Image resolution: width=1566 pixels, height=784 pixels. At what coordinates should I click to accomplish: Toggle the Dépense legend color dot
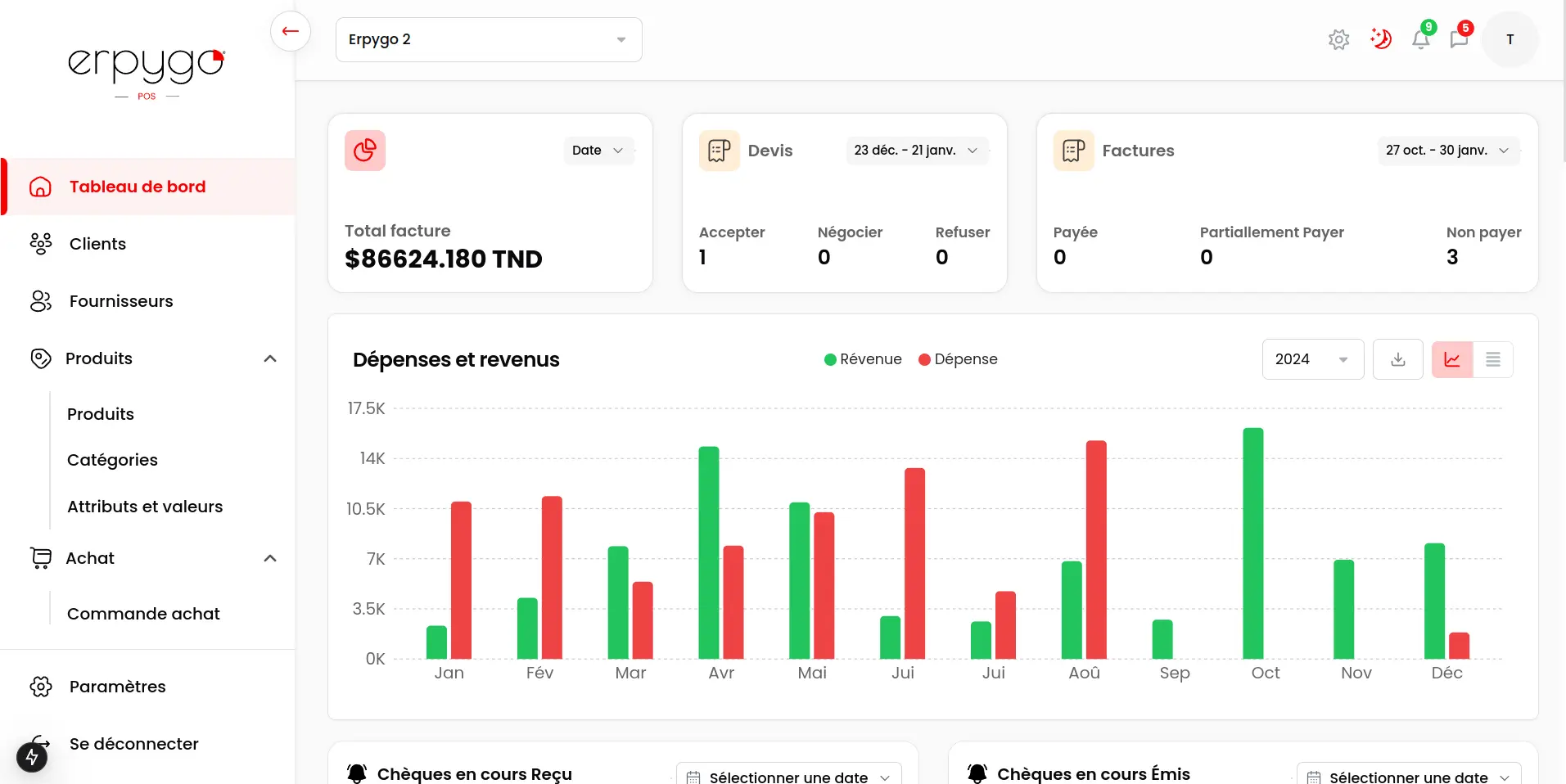click(924, 359)
